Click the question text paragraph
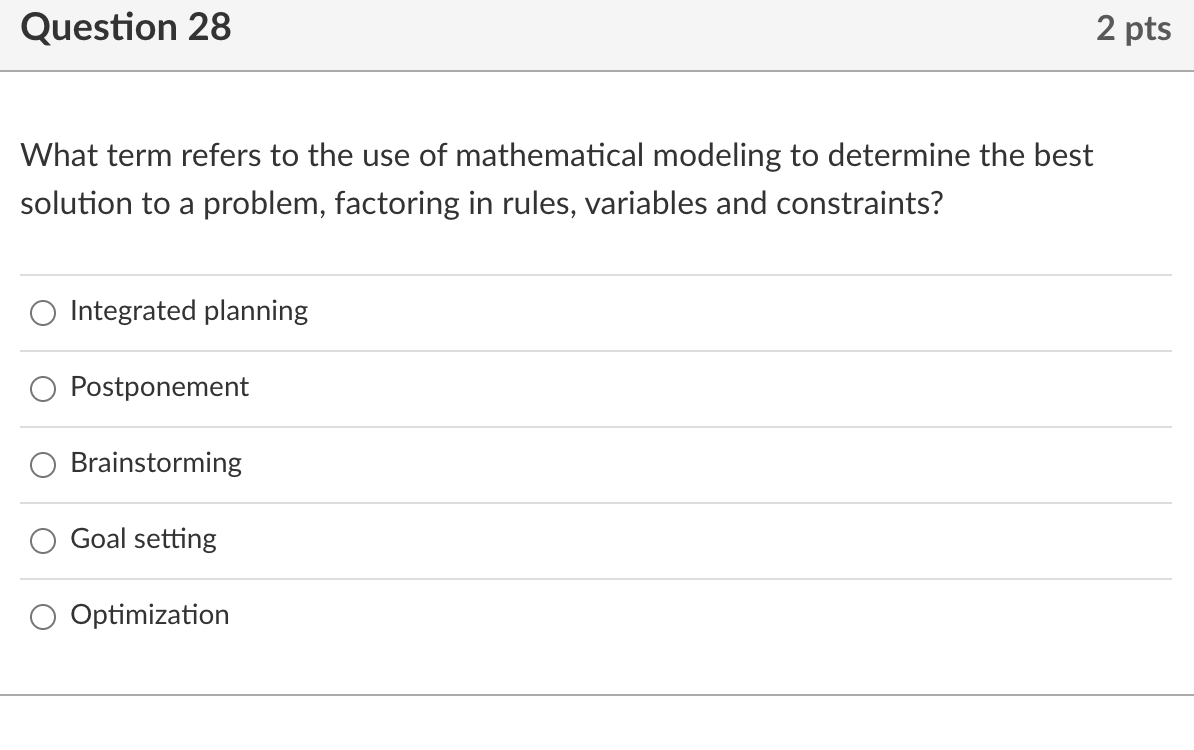Viewport: 1194px width, 750px height. pos(557,179)
